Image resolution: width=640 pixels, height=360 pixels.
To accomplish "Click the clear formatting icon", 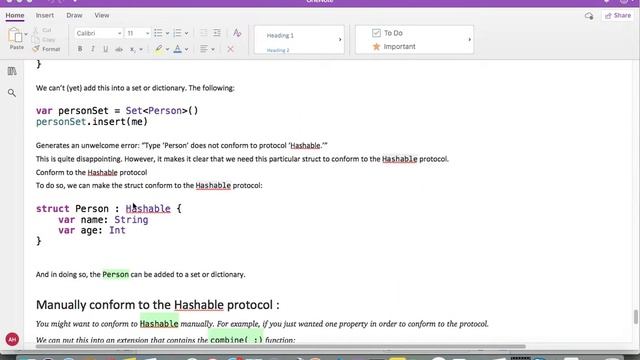I will [237, 33].
